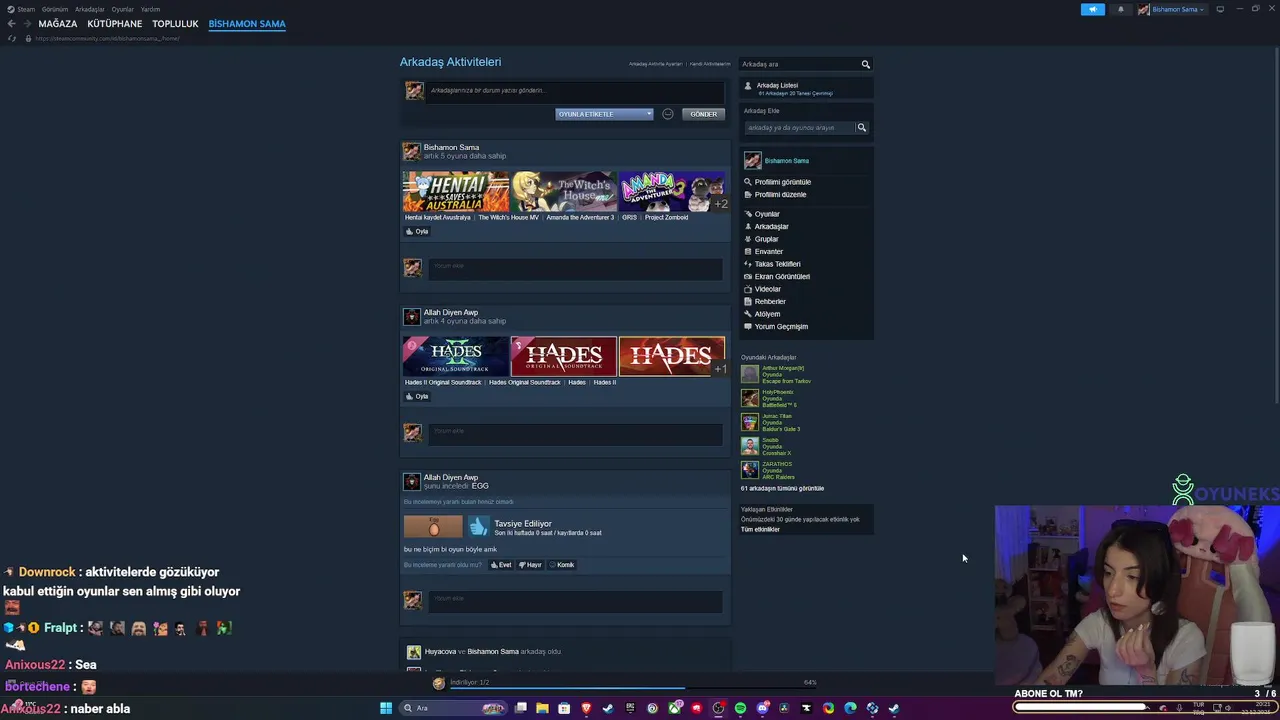Open Videolar in the sidebar

click(x=767, y=289)
